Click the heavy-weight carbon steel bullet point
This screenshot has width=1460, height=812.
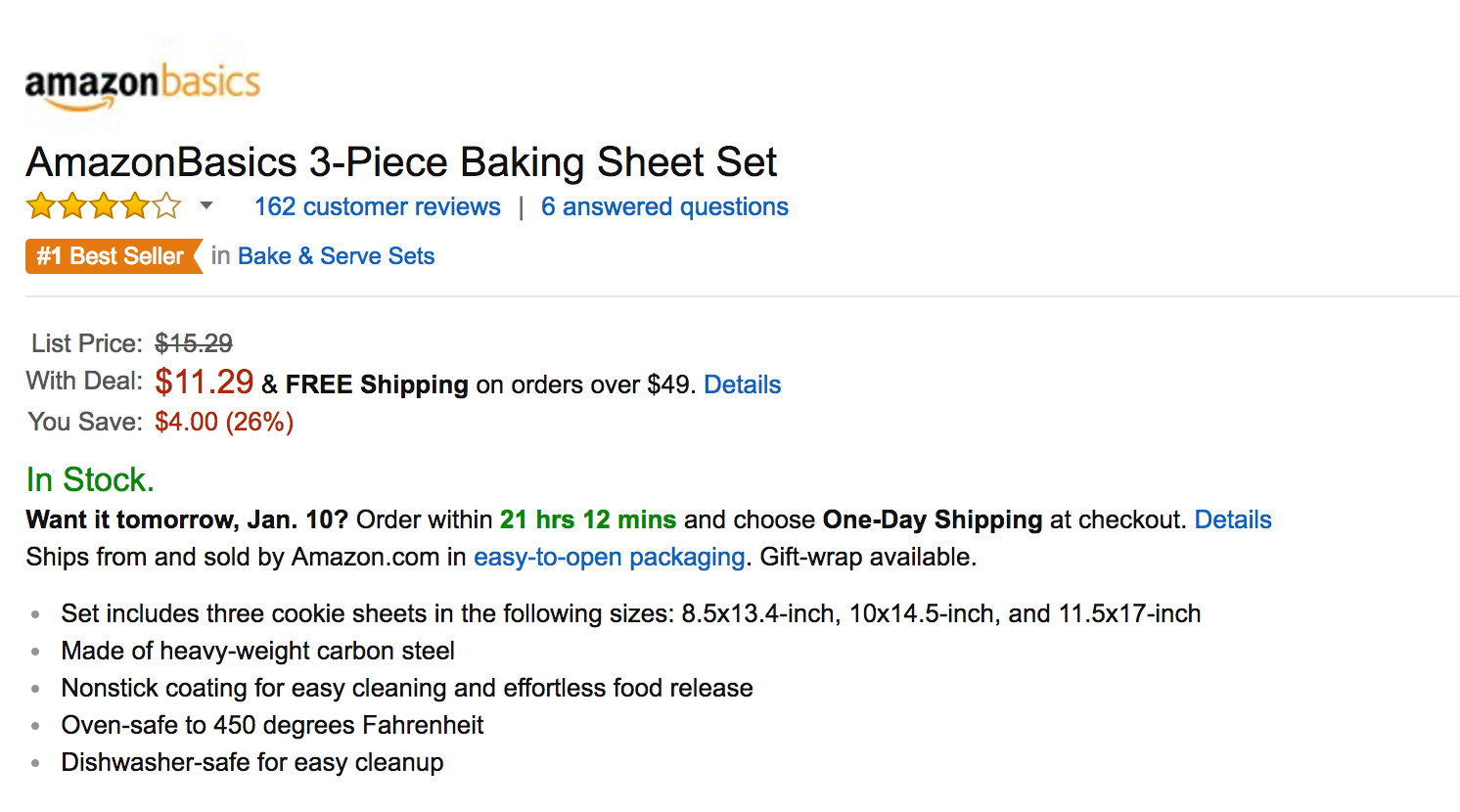click(x=257, y=651)
